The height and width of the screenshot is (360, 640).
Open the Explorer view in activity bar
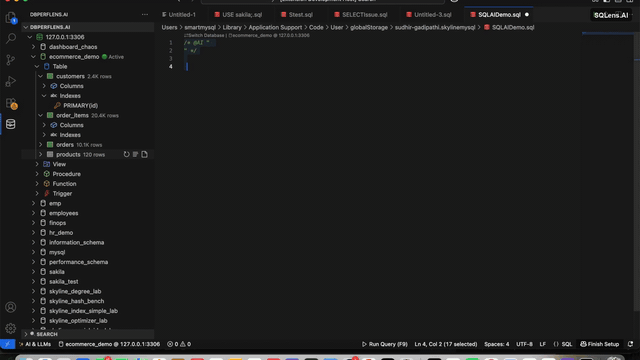pos(11,18)
